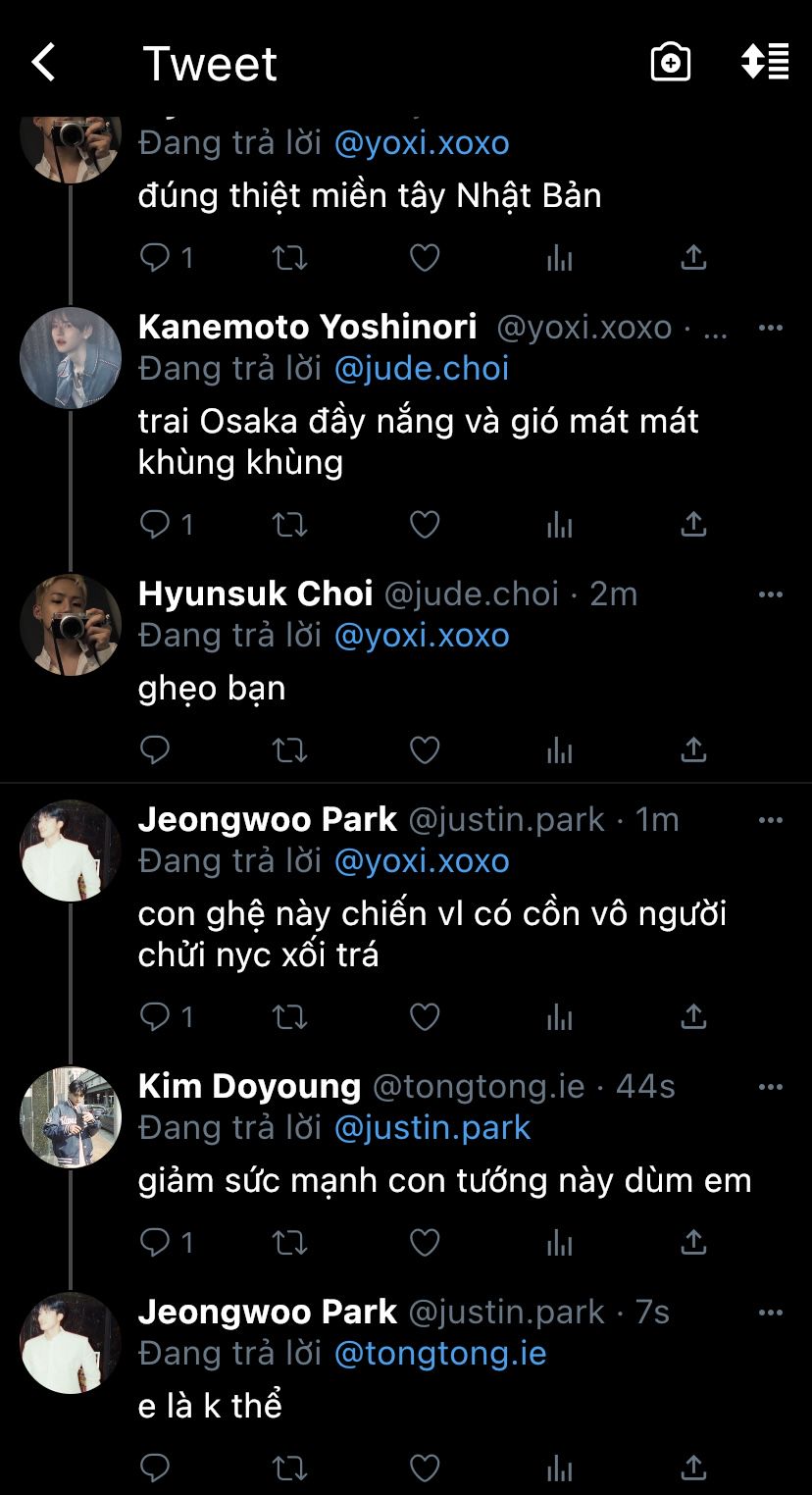This screenshot has width=812, height=1495.
Task: View analytics for "đúng thiệt miền tây" tweet
Action: (560, 258)
